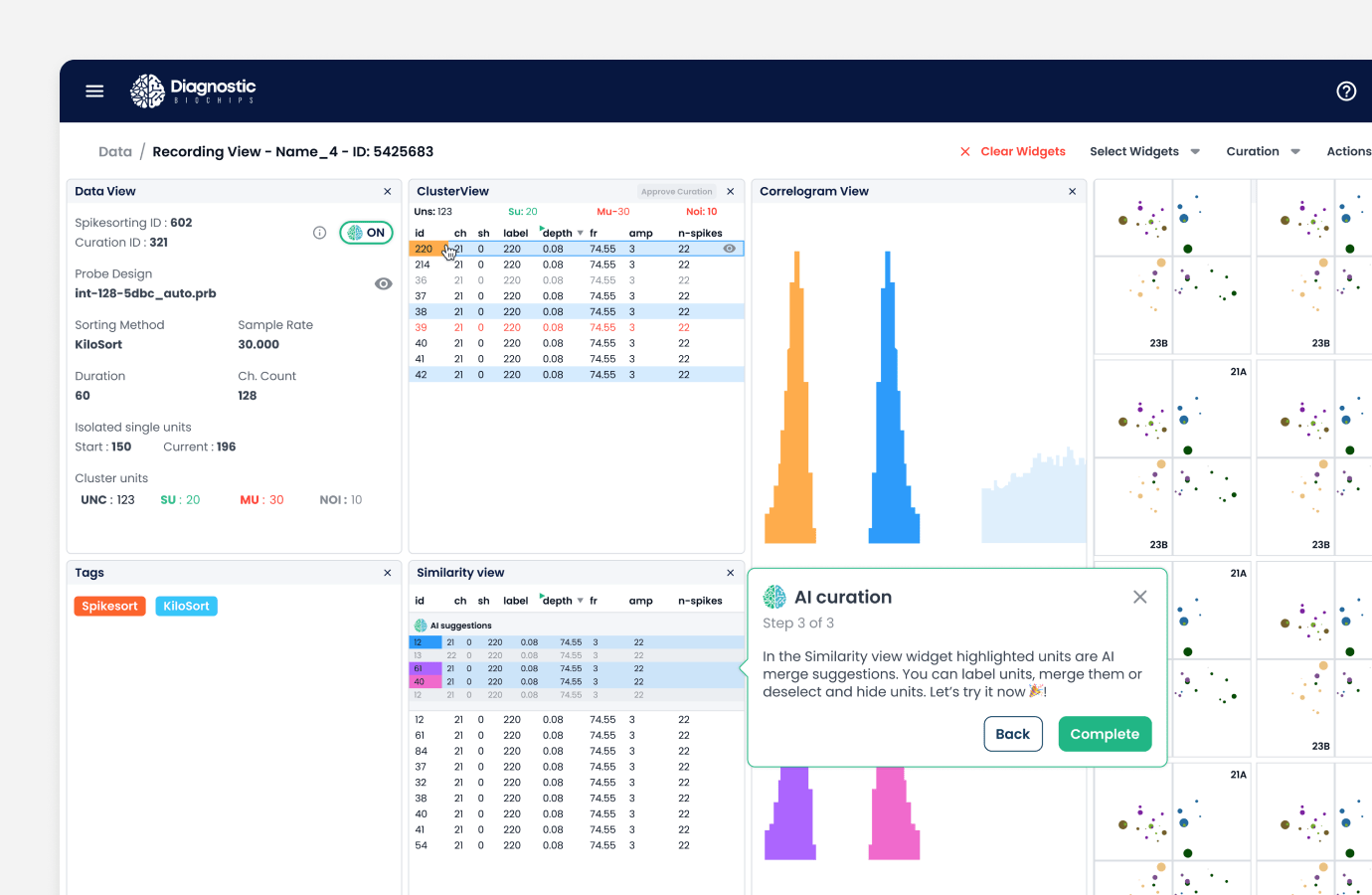Select similarity list row 32
This screenshot has width=1372, height=895.
[x=577, y=783]
